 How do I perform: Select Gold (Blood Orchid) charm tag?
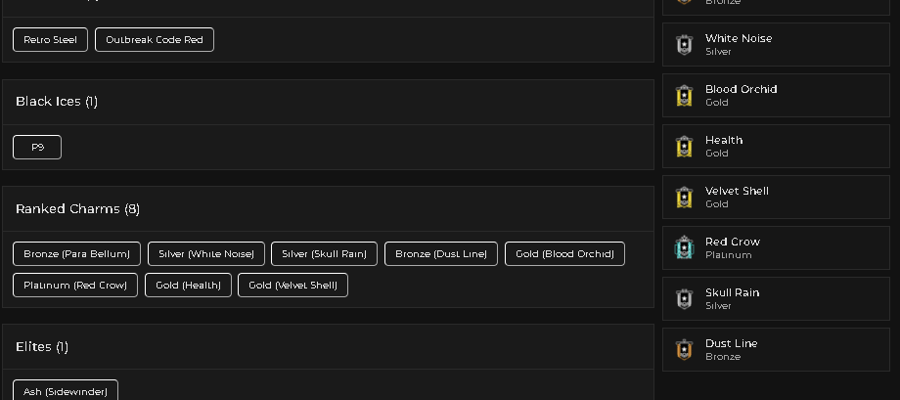click(x=565, y=254)
